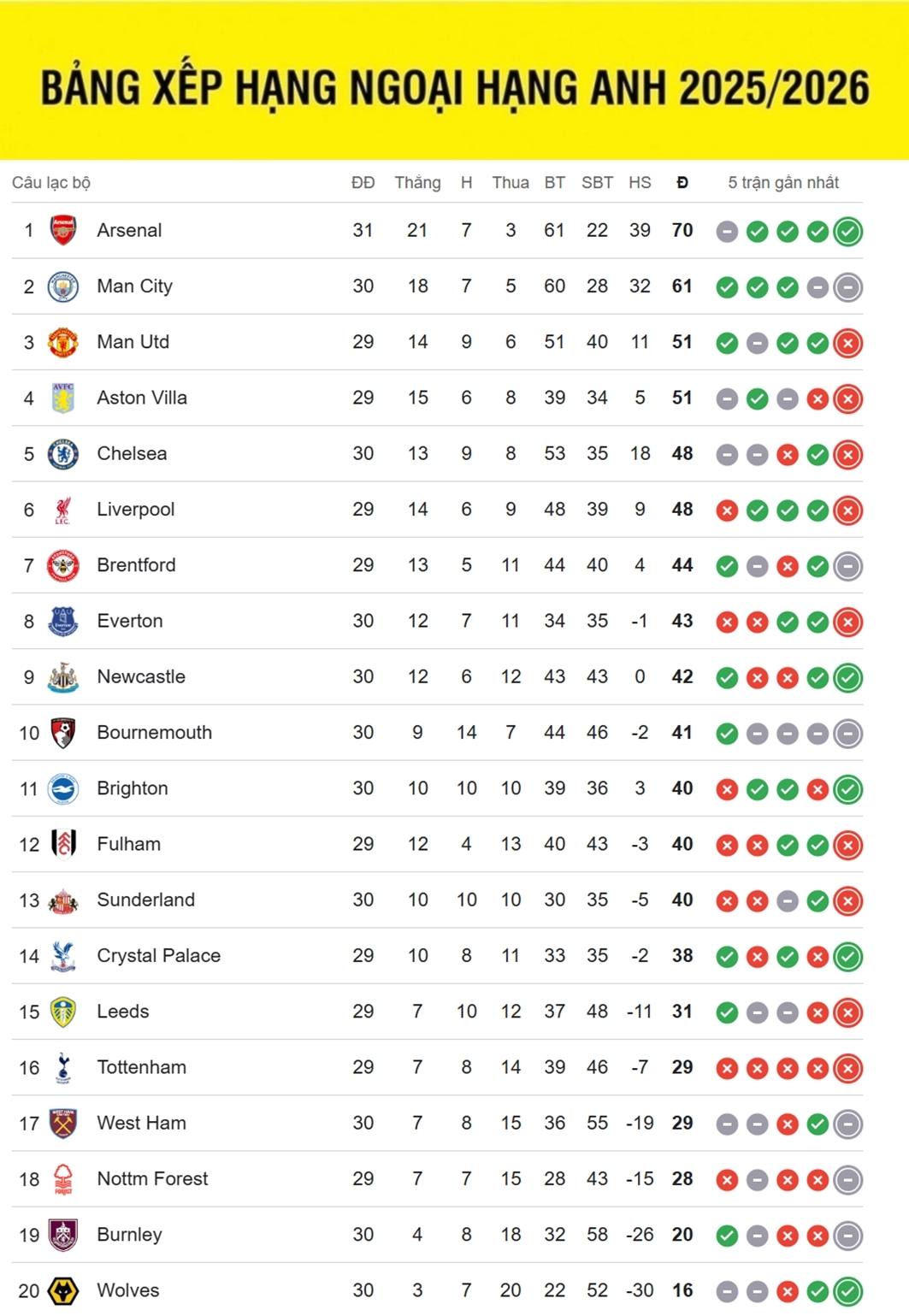Click the Man City club crest
This screenshot has height=1316, width=909.
[x=63, y=286]
